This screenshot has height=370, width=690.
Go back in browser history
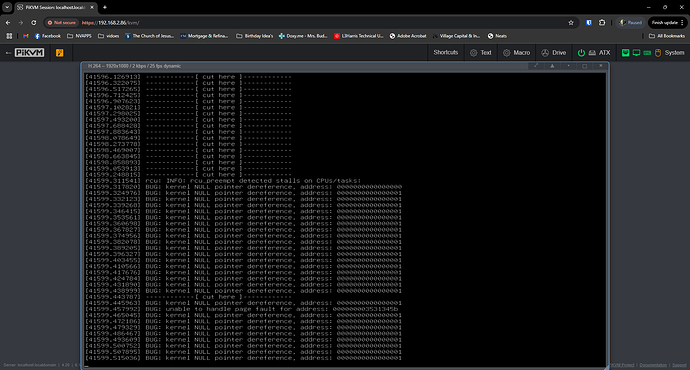click(8, 22)
